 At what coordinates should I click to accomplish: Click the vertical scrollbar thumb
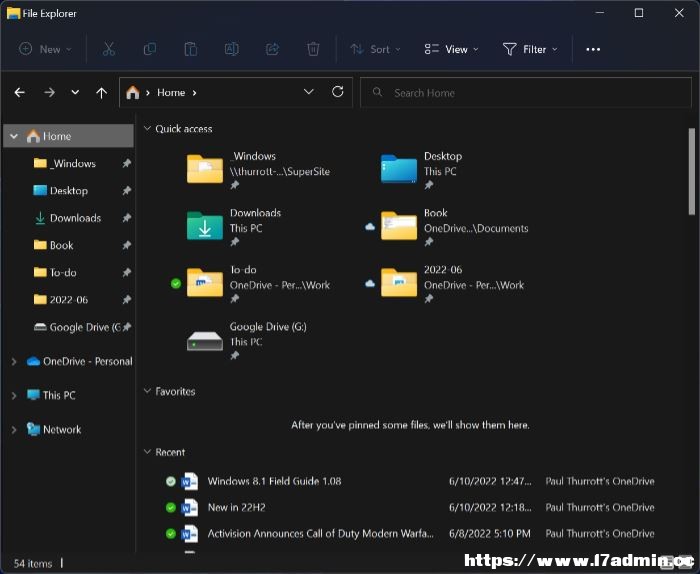pyautogui.click(x=691, y=172)
